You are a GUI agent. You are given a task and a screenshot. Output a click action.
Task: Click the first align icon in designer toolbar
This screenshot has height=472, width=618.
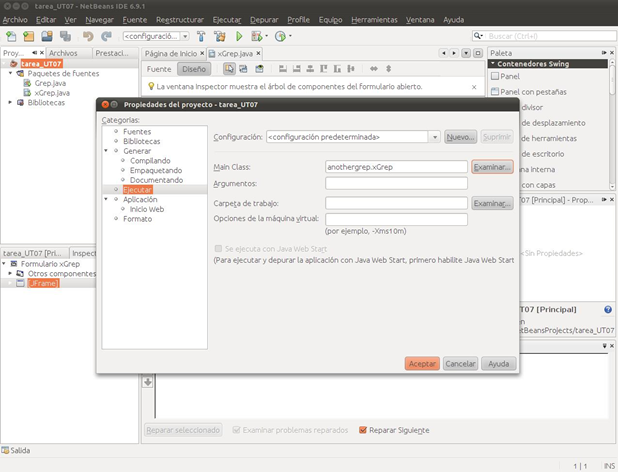tap(283, 69)
